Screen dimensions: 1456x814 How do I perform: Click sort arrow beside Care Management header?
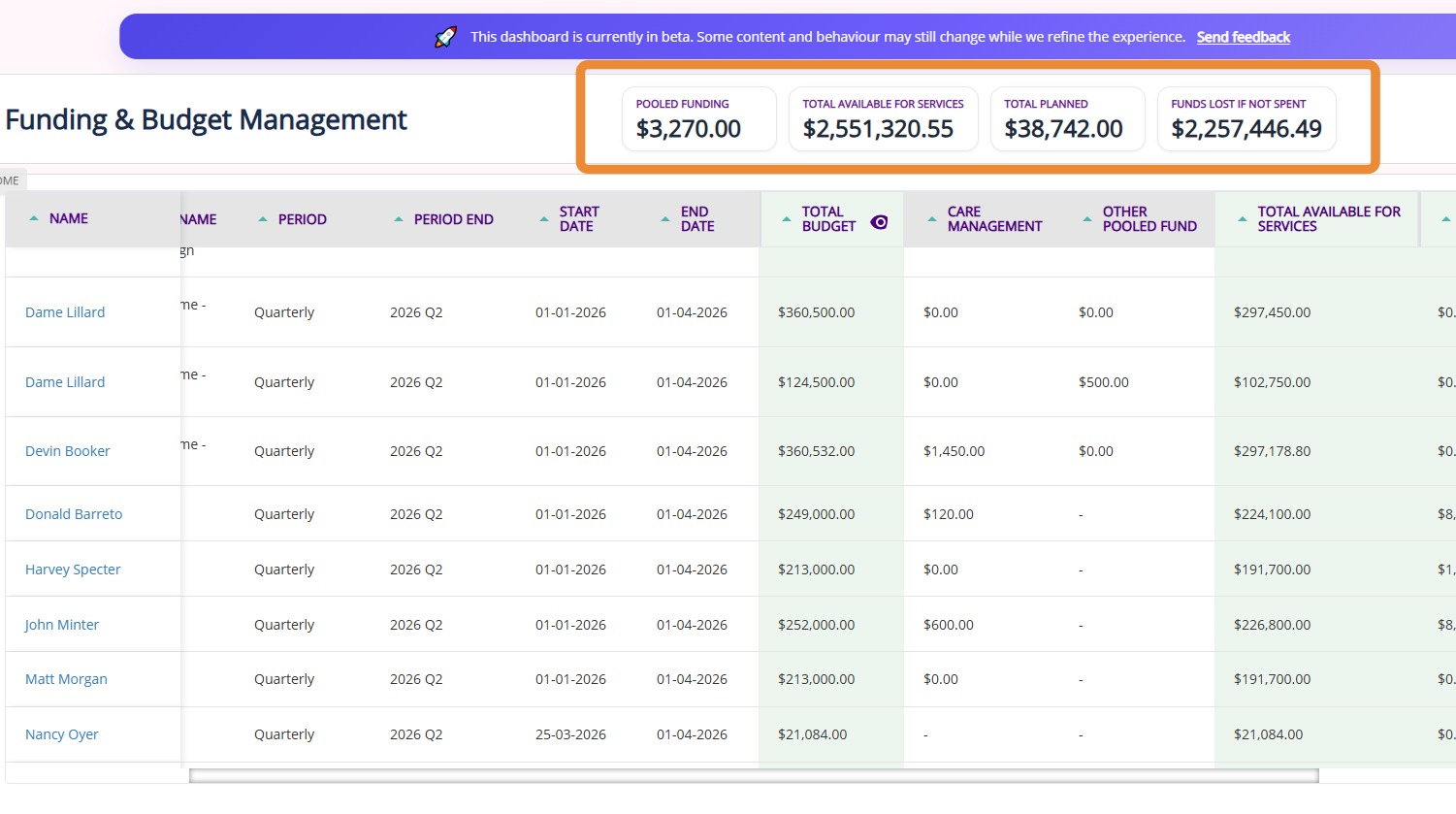(x=932, y=219)
